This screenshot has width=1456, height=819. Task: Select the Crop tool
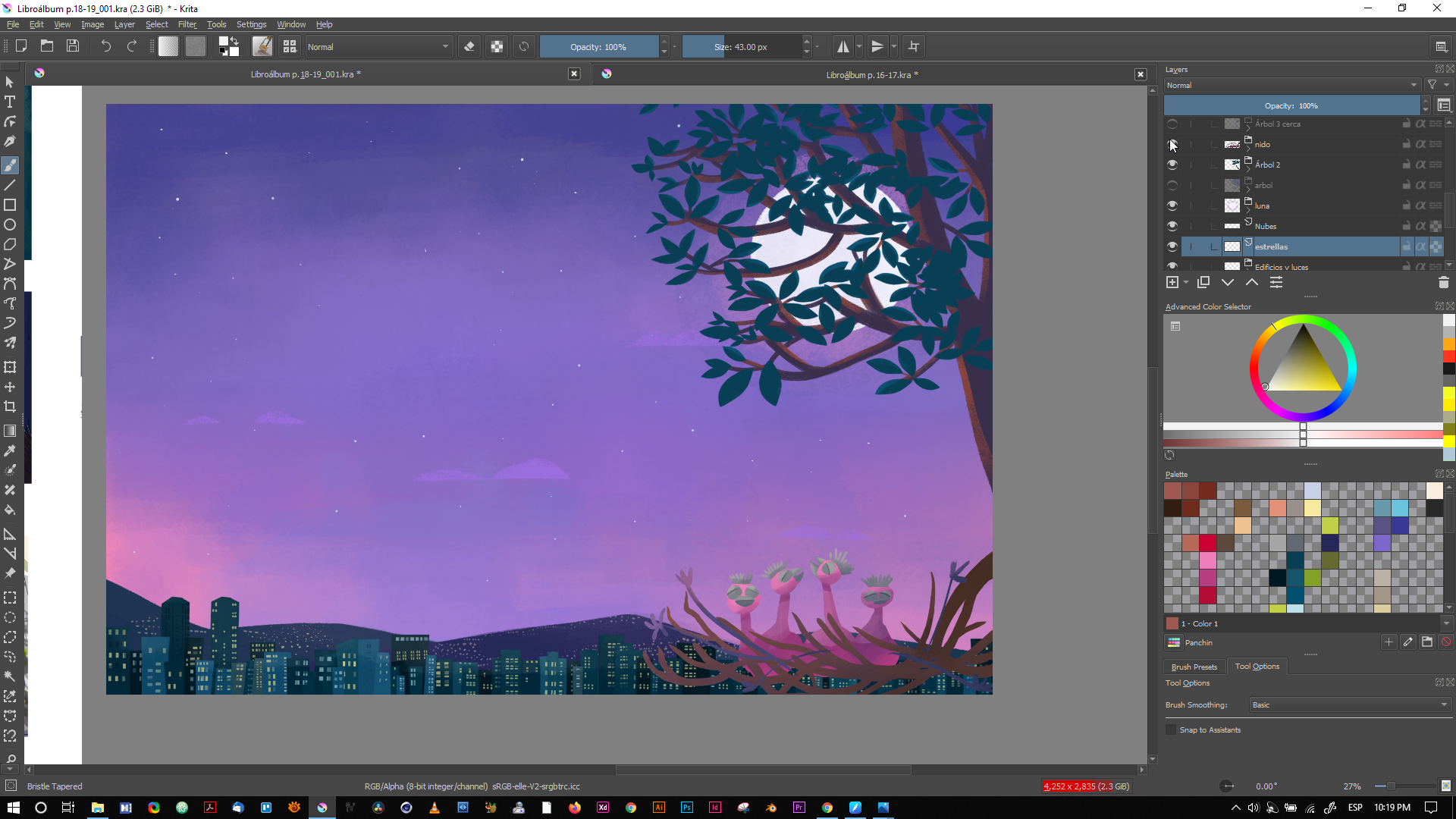[x=10, y=406]
